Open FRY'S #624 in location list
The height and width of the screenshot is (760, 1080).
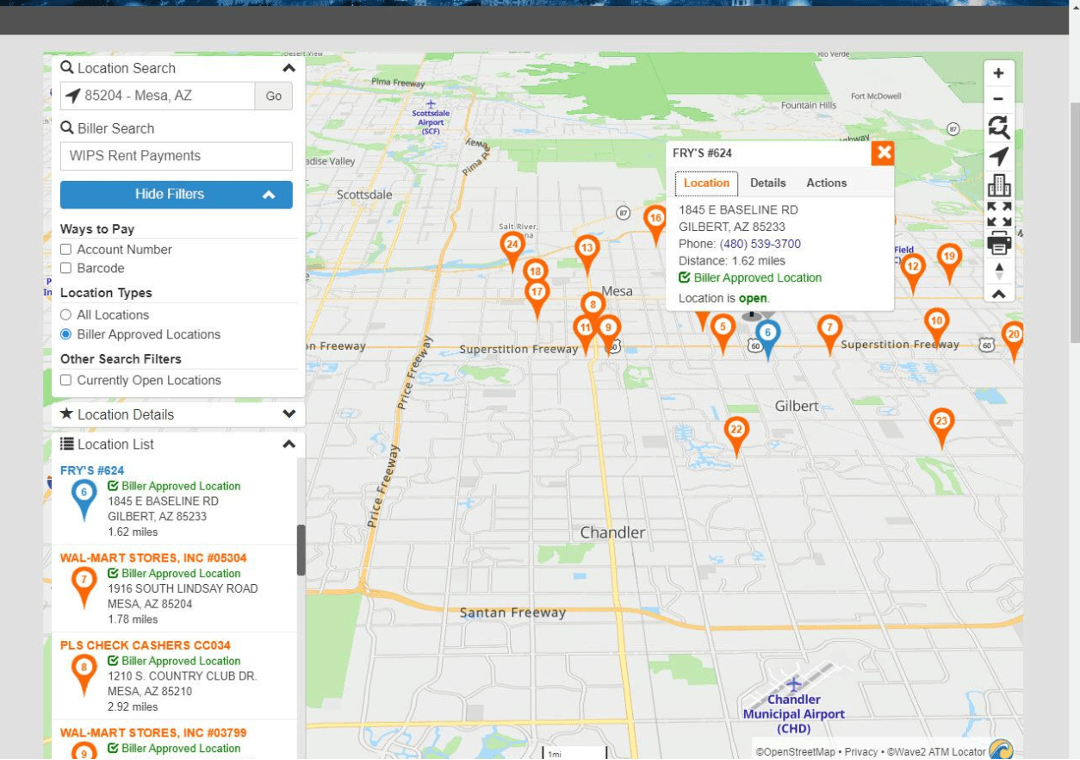[x=92, y=471]
